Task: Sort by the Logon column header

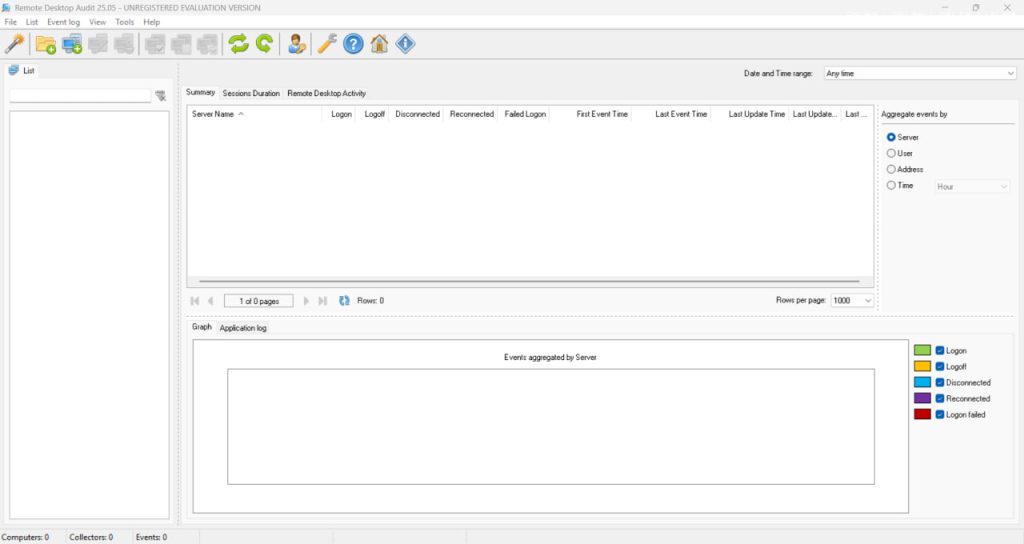Action: (339, 114)
